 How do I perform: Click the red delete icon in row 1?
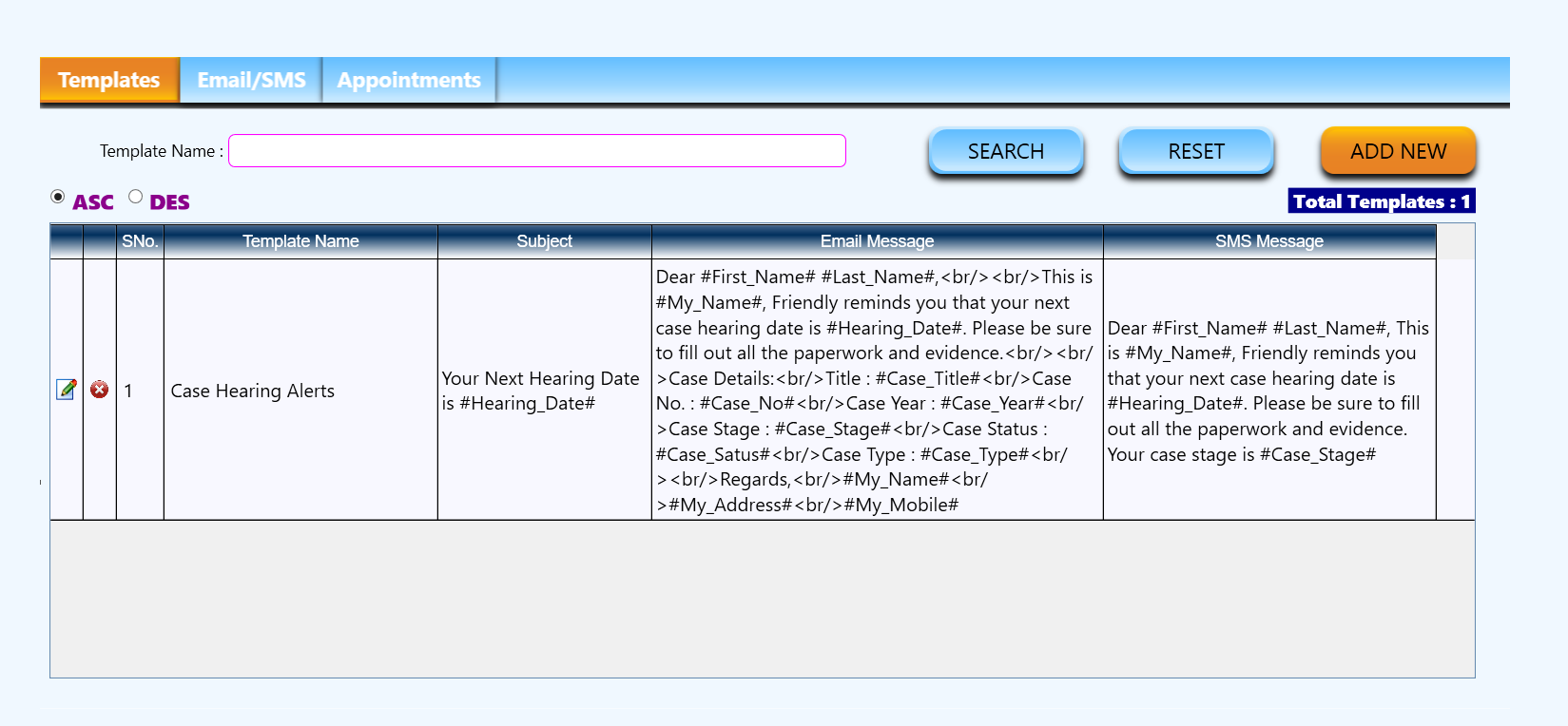coord(99,390)
